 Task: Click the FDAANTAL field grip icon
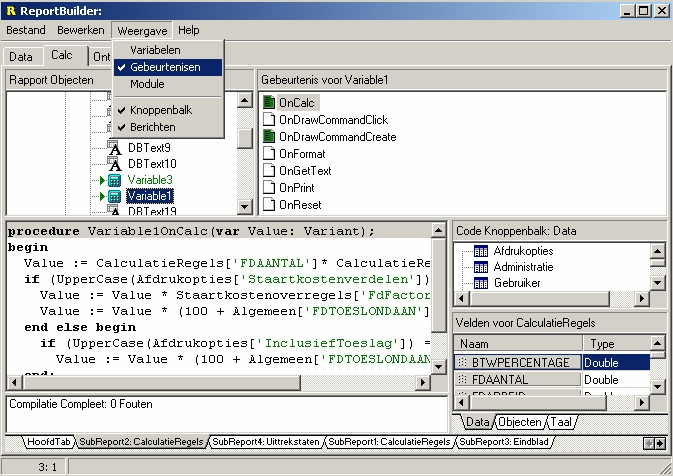coord(462,379)
